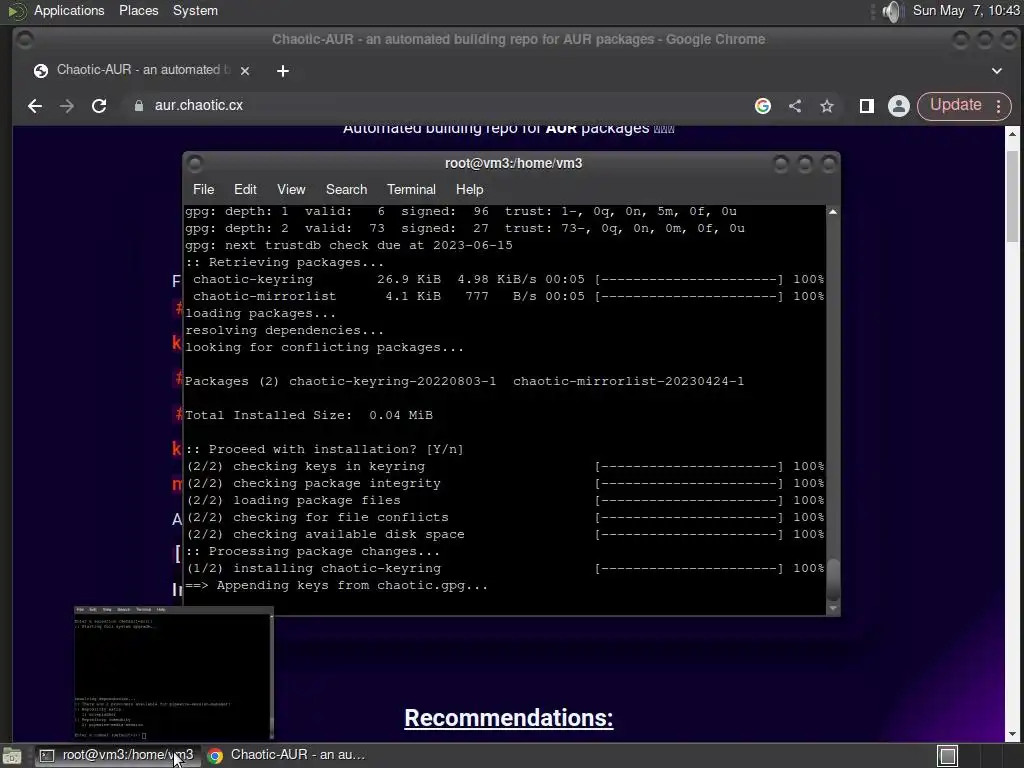Viewport: 1024px width, 768px height.
Task: Click "next trustdb check due at 2023-06-15" line
Action: [x=349, y=246]
